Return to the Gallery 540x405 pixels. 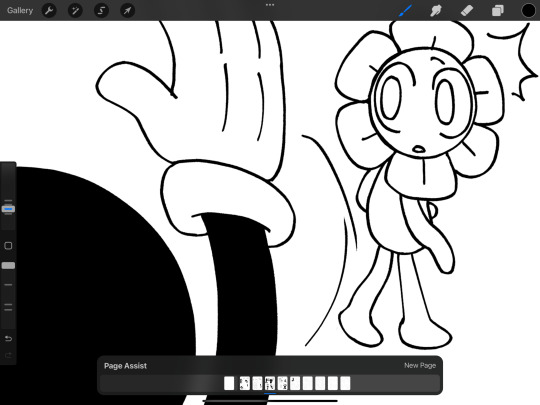click(20, 10)
